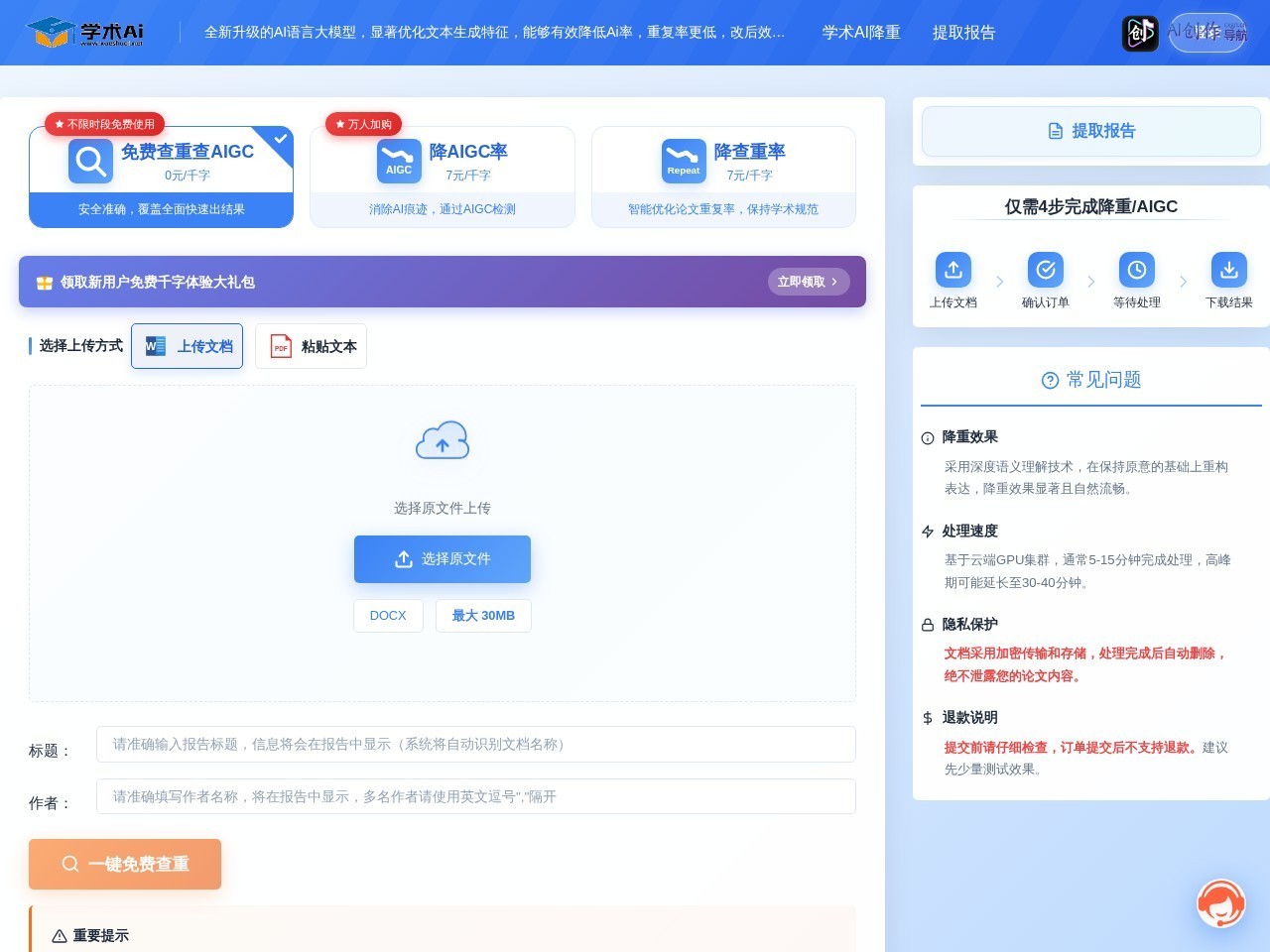Click the 处理速度 FAQ heading
This screenshot has height=952, width=1270.
click(970, 531)
